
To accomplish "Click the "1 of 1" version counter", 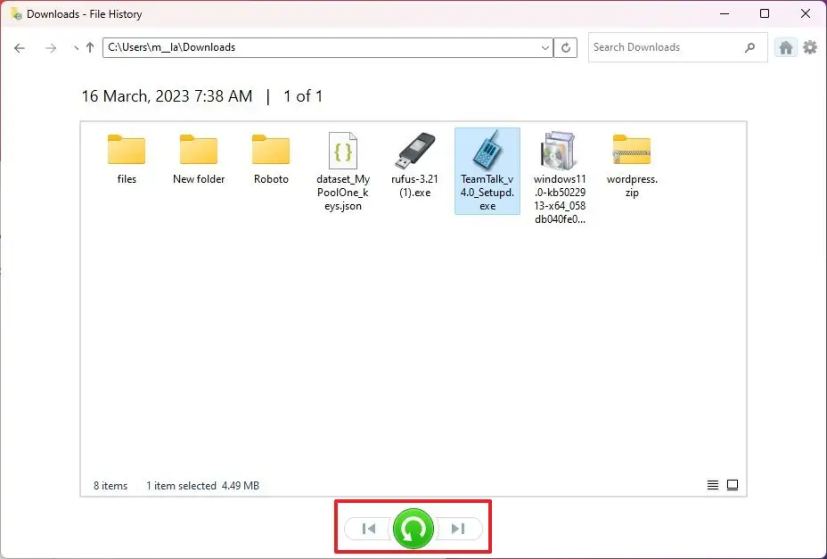I will click(x=303, y=96).
